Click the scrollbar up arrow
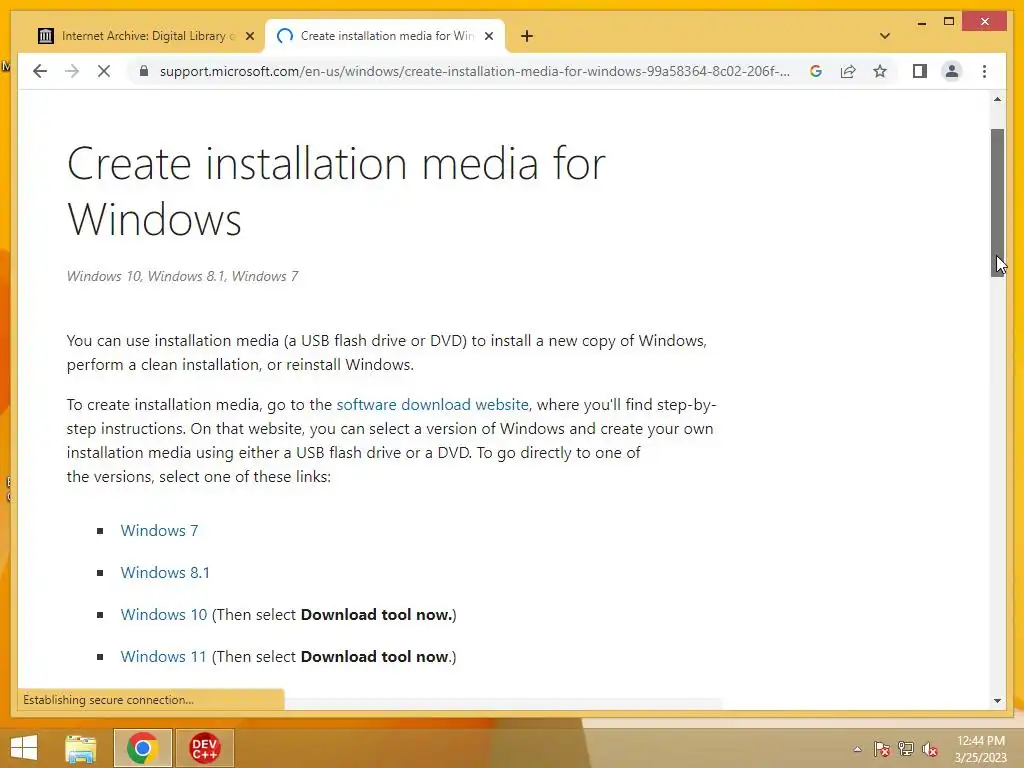Viewport: 1024px width, 768px height. (997, 99)
